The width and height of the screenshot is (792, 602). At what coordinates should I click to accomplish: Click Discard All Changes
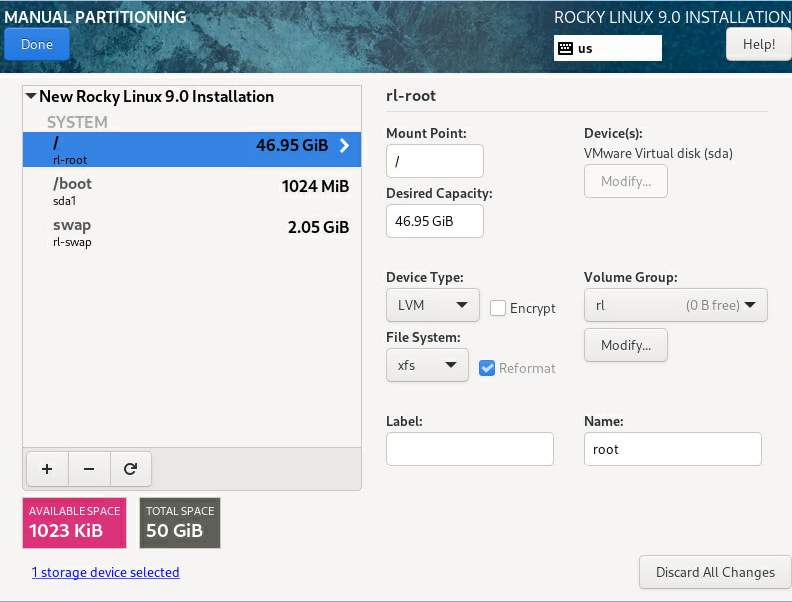[x=715, y=572]
